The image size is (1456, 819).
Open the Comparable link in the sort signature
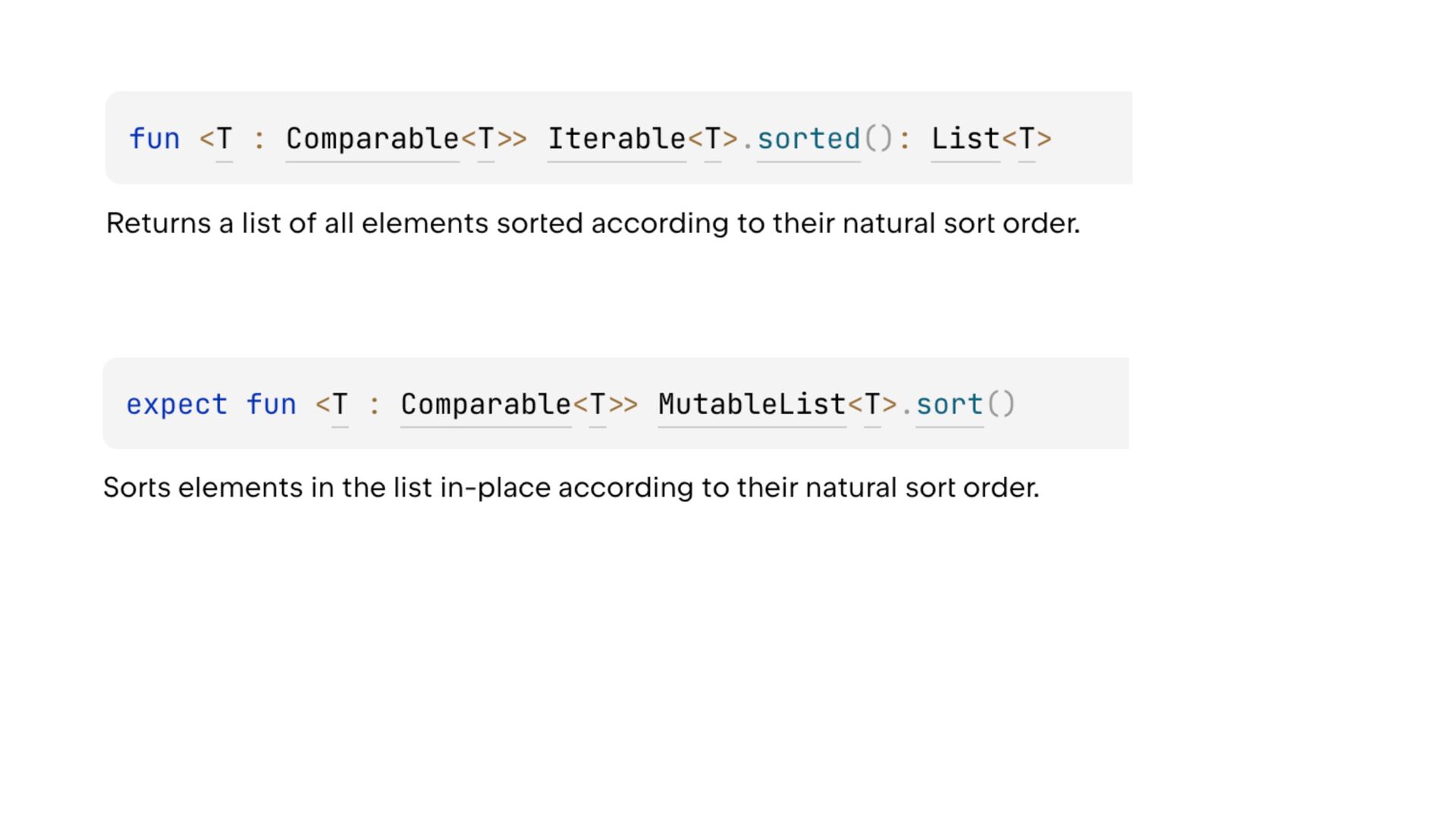tap(485, 404)
